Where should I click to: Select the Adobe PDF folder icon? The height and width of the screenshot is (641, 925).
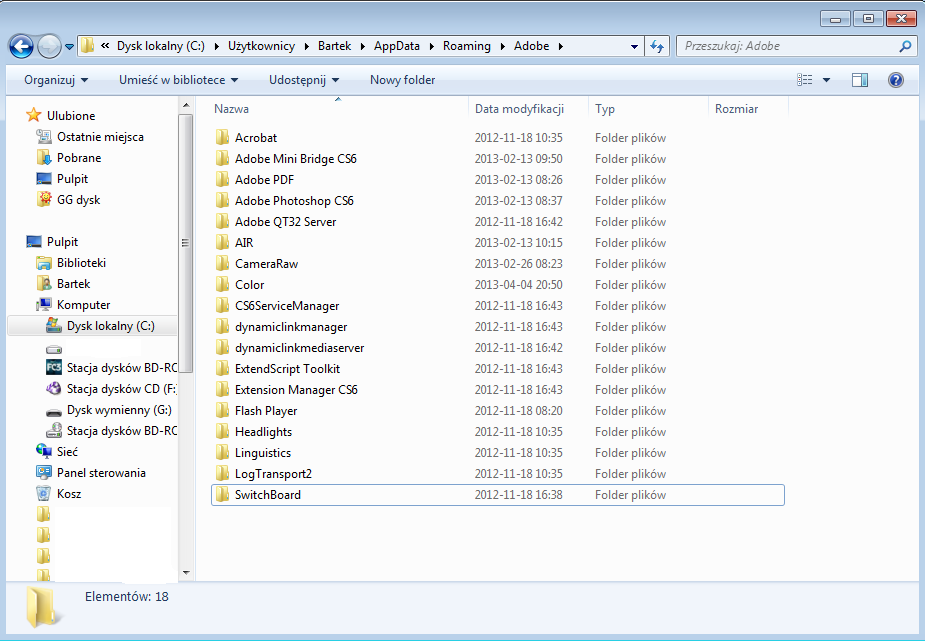pos(222,180)
